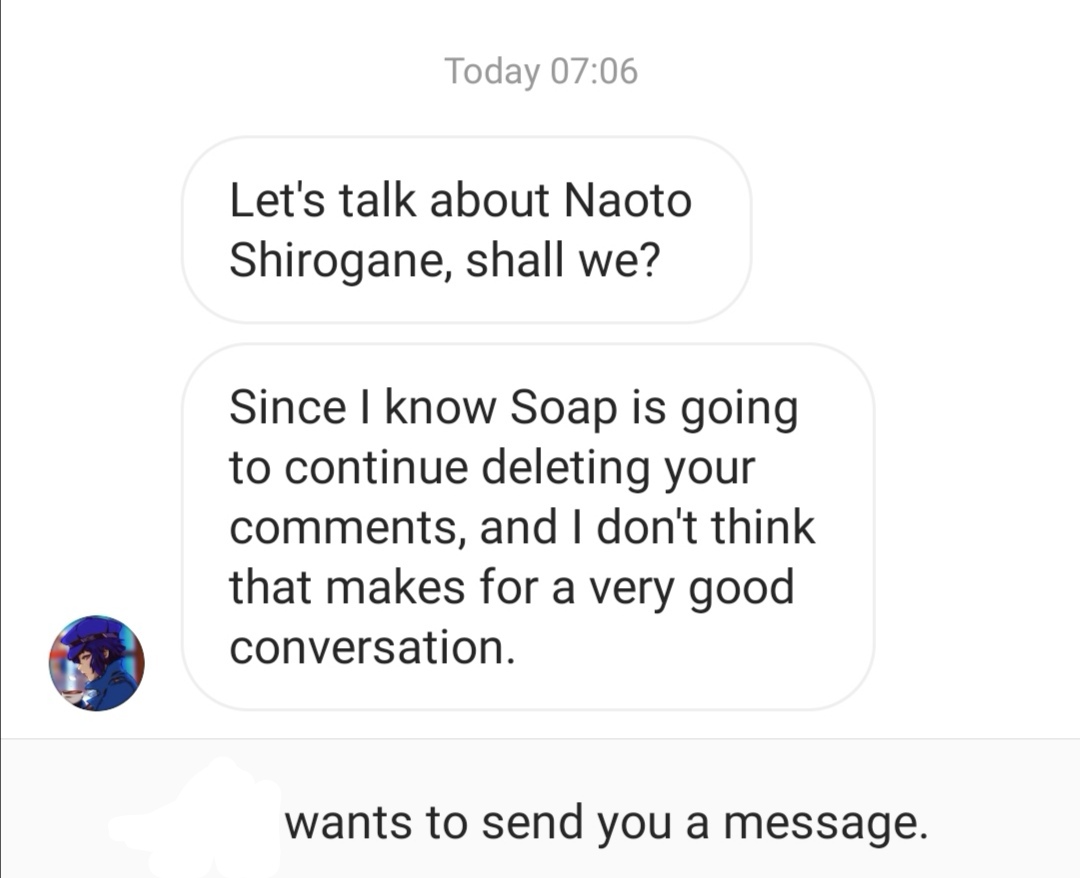Click the word "Today" in the timestamp
Image resolution: width=1080 pixels, height=878 pixels.
click(492, 71)
